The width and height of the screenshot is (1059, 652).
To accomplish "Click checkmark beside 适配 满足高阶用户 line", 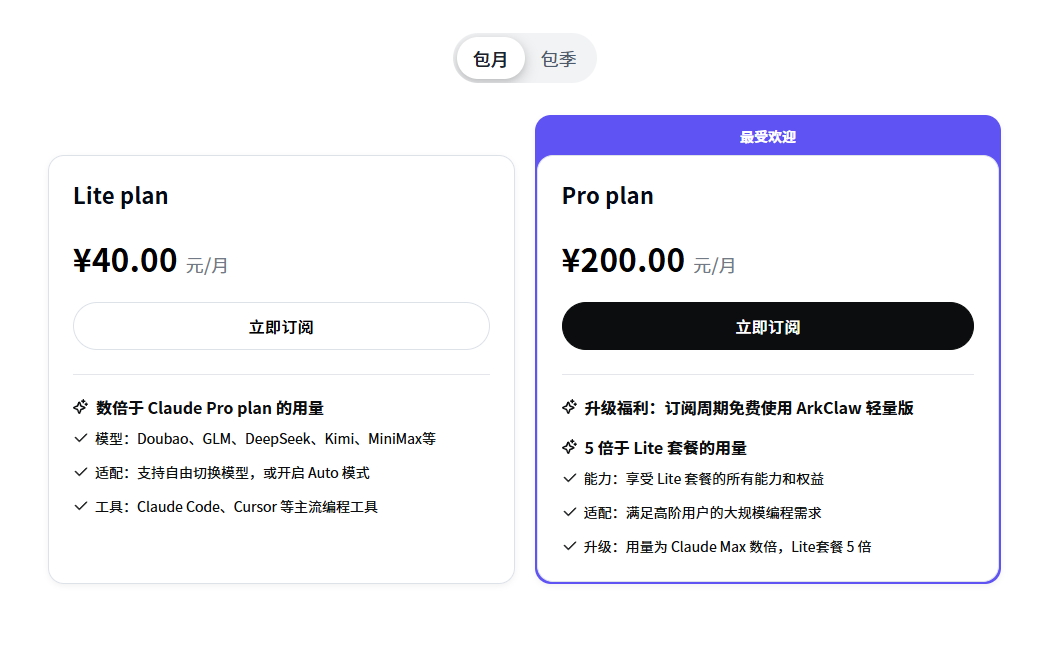I will tap(570, 512).
